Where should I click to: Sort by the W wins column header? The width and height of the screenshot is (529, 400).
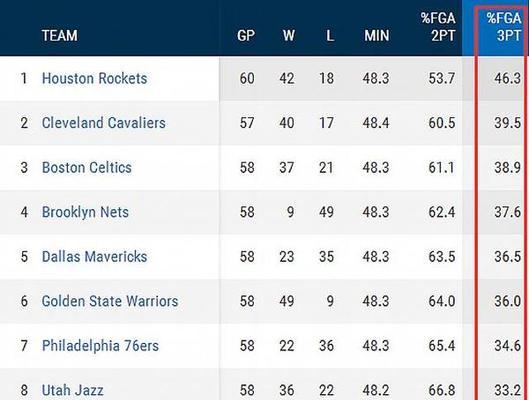click(x=288, y=35)
